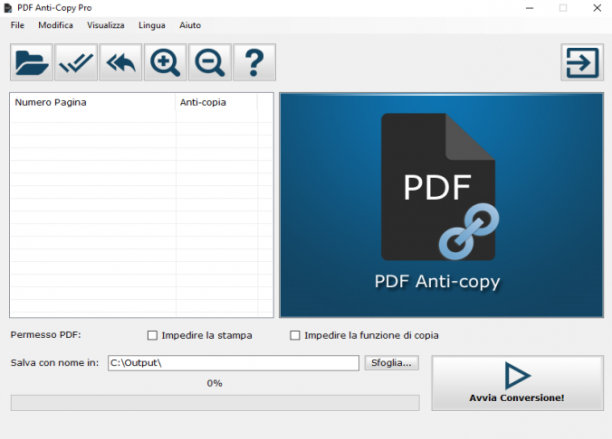The image size is (612, 439).
Task: Toggle Impedire la funzione di copia
Action: click(295, 336)
